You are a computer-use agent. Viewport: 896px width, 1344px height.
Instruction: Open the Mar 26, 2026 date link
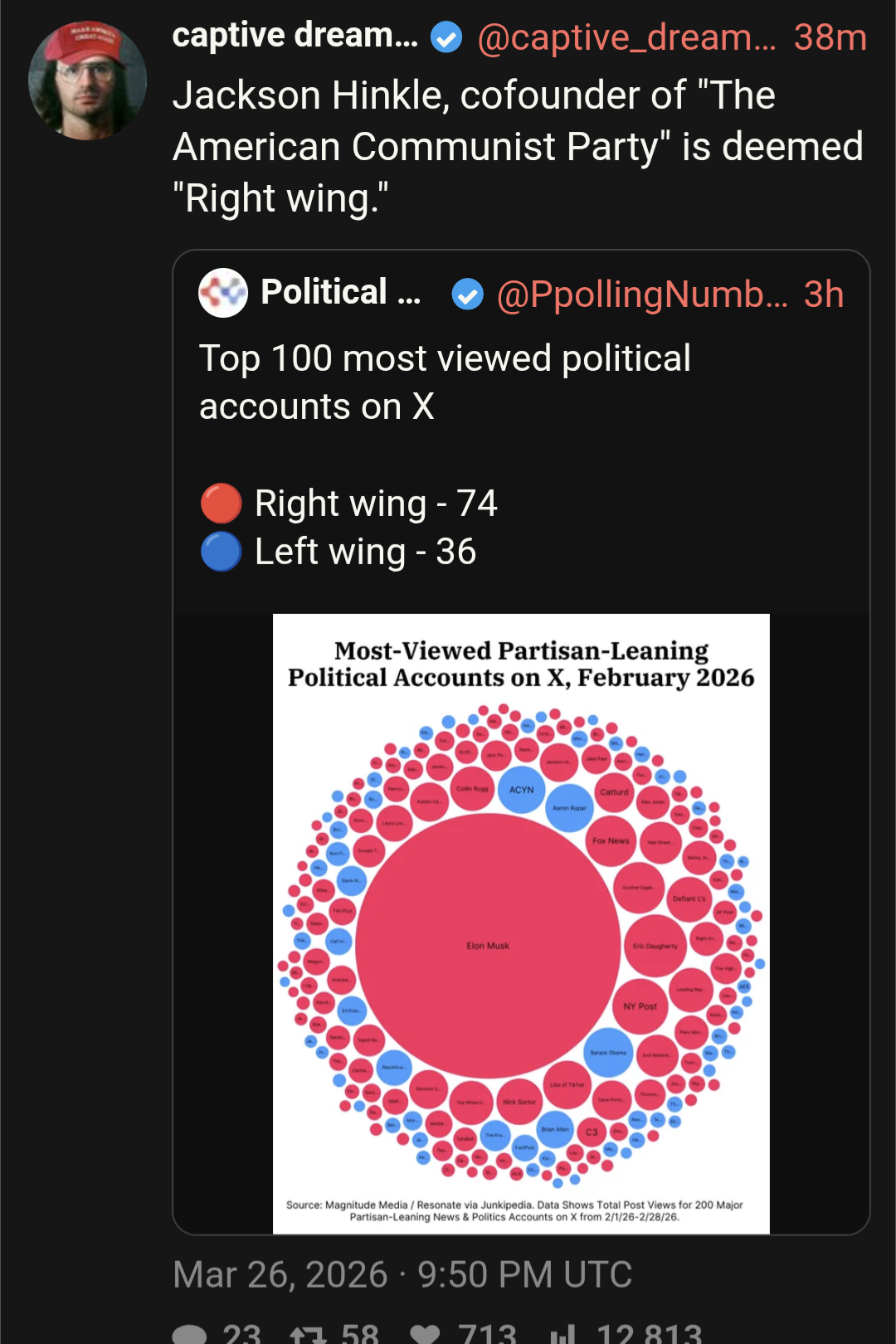(x=402, y=1274)
